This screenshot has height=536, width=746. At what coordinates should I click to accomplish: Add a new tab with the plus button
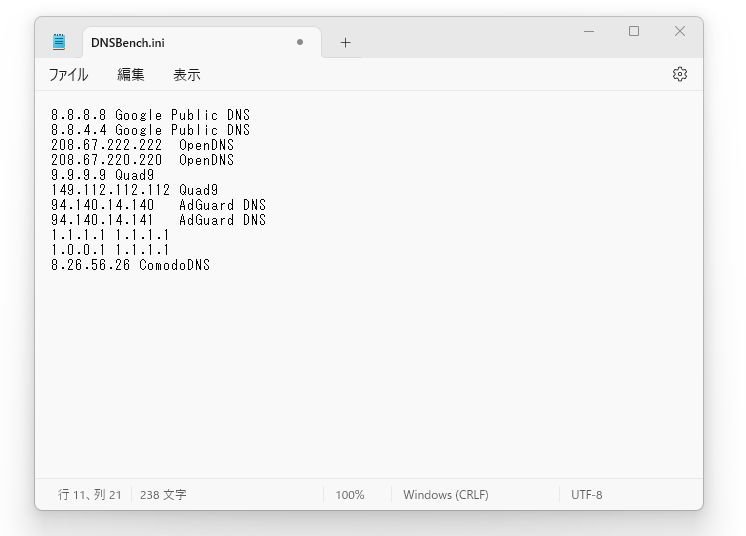tap(345, 43)
